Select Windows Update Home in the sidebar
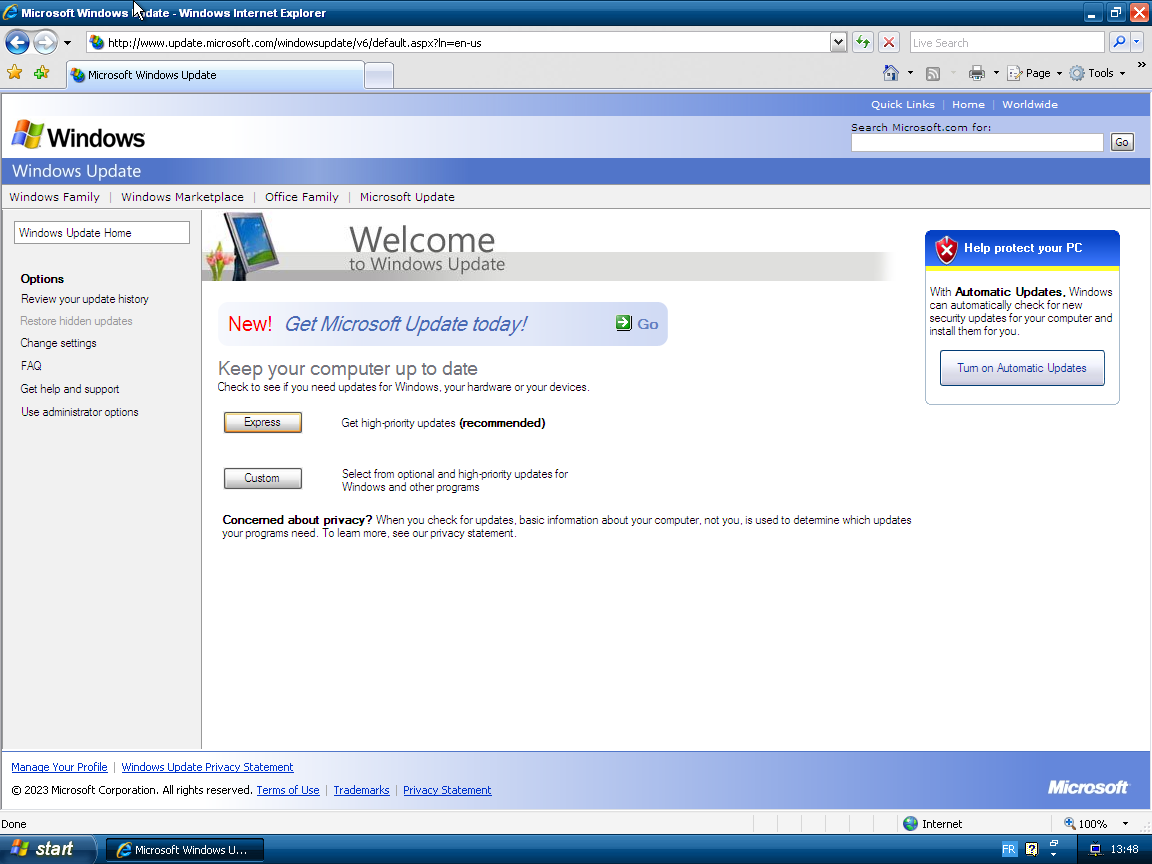The height and width of the screenshot is (864, 1152). point(101,233)
